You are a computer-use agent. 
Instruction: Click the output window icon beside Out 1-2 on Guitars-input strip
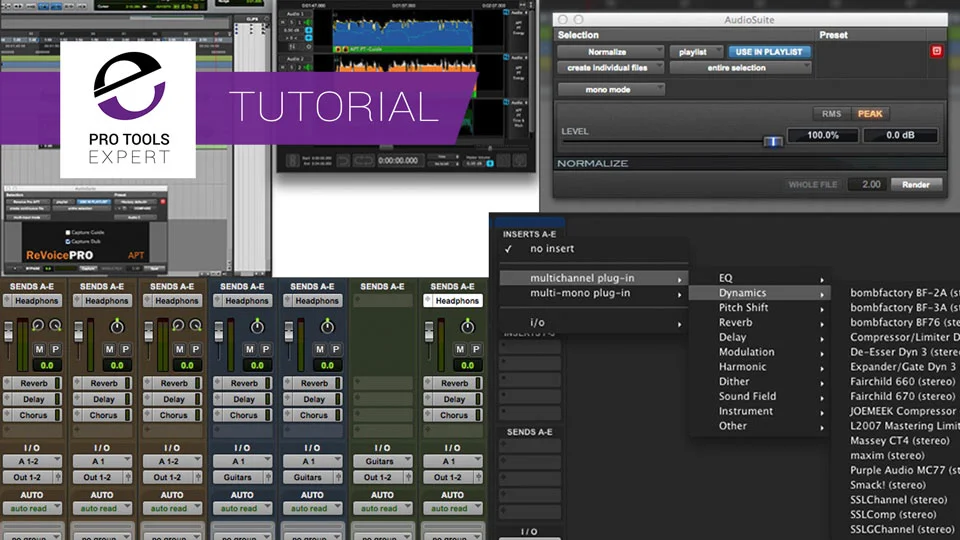(408, 477)
